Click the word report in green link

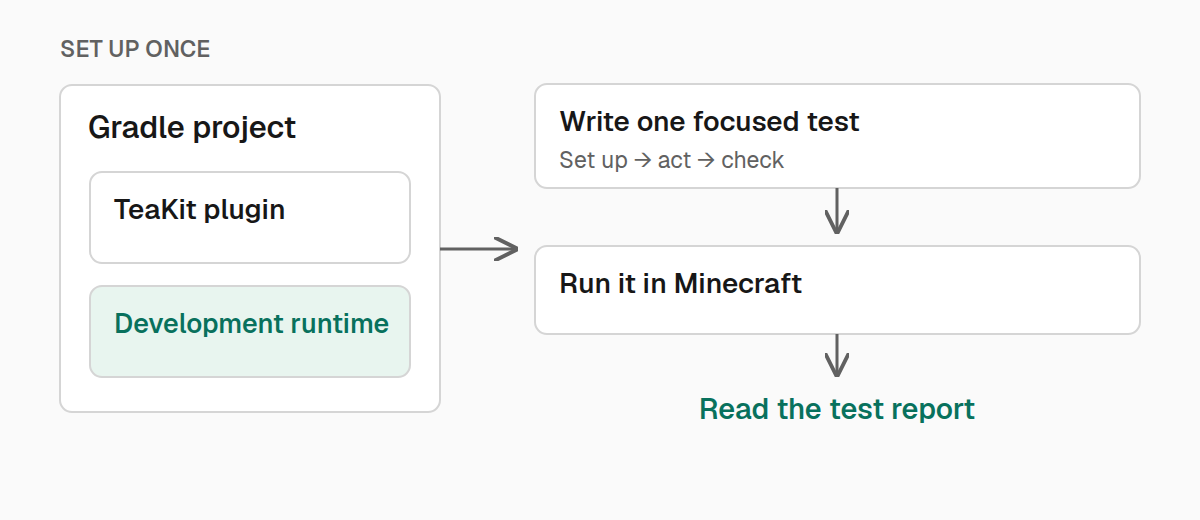coord(931,410)
